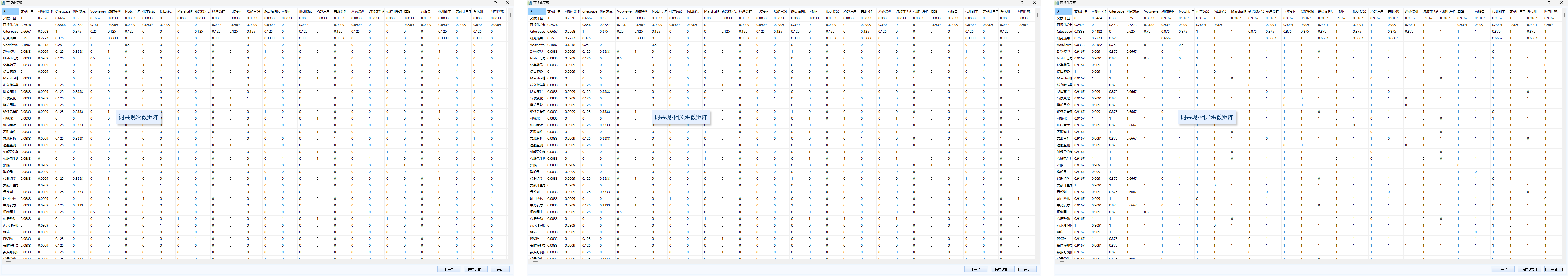Viewport: 1568px width, 276px height.
Task: Select the 气候变化 column header in the left window
Action: tap(236, 11)
